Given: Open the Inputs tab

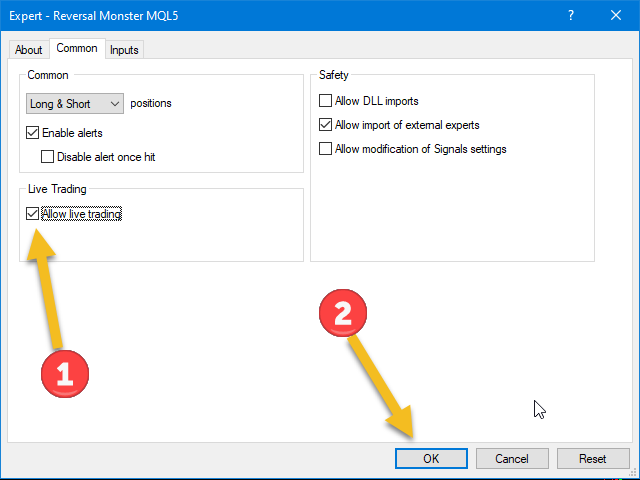Looking at the screenshot, I should coord(124,50).
